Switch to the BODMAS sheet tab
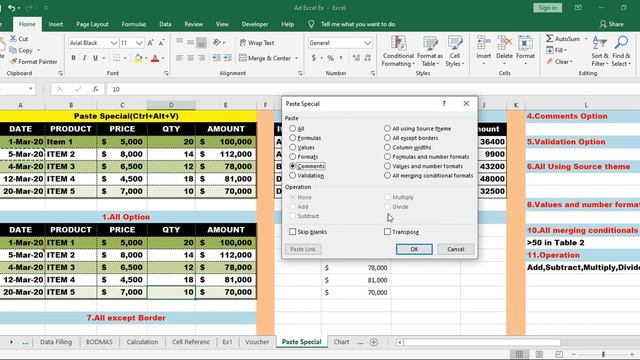Screen dimensions: 640x360 pyautogui.click(x=99, y=342)
